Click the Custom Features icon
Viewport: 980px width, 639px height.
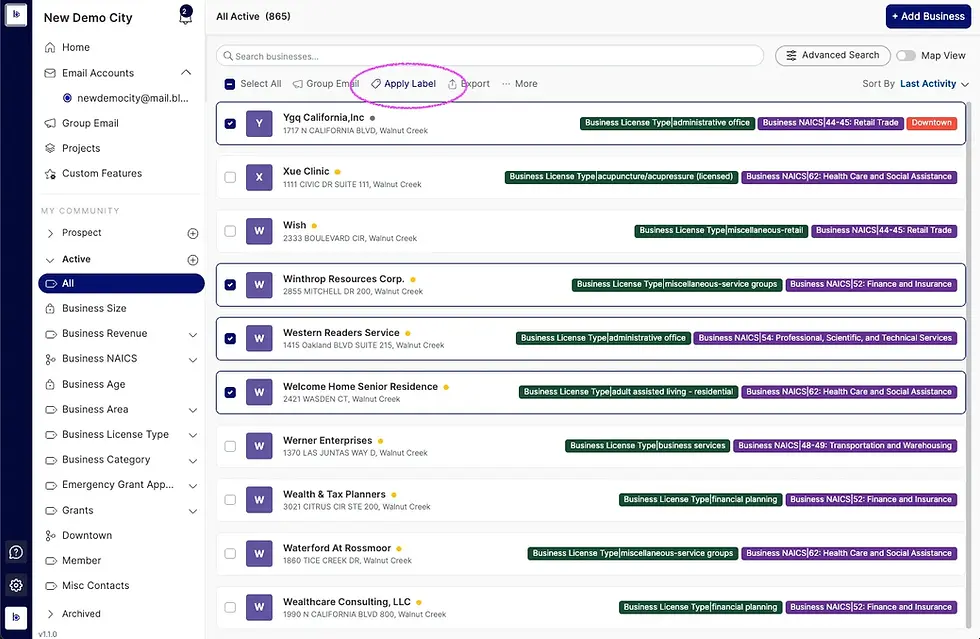tap(50, 174)
